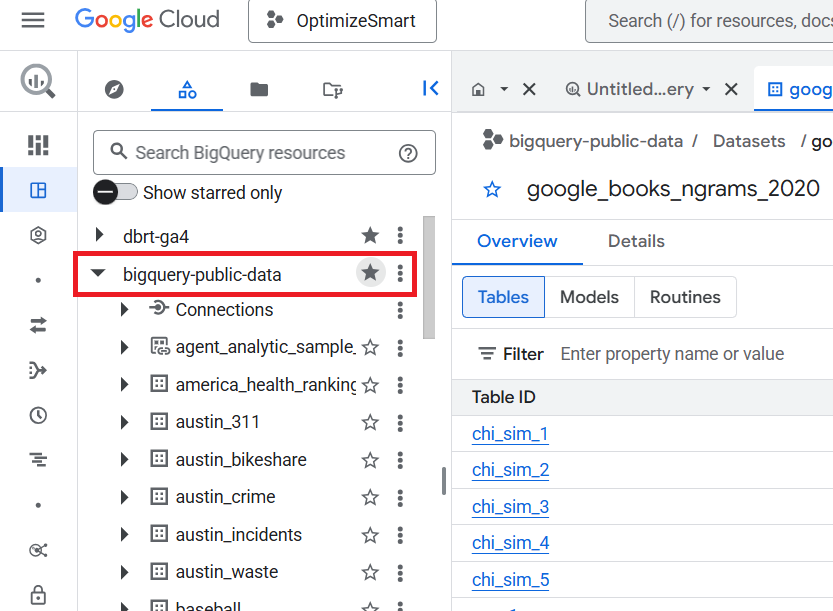Open the Explorer compass icon tab

[x=114, y=90]
